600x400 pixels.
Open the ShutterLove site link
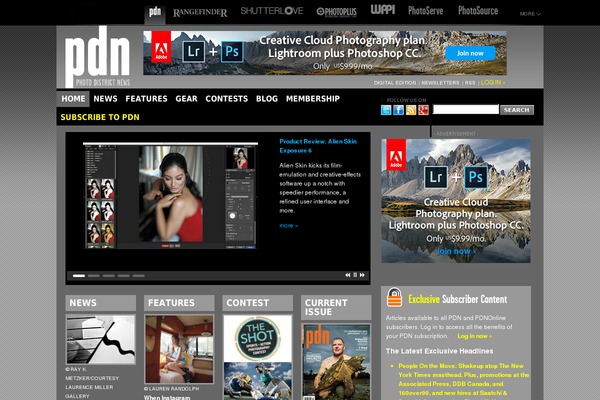coord(272,11)
